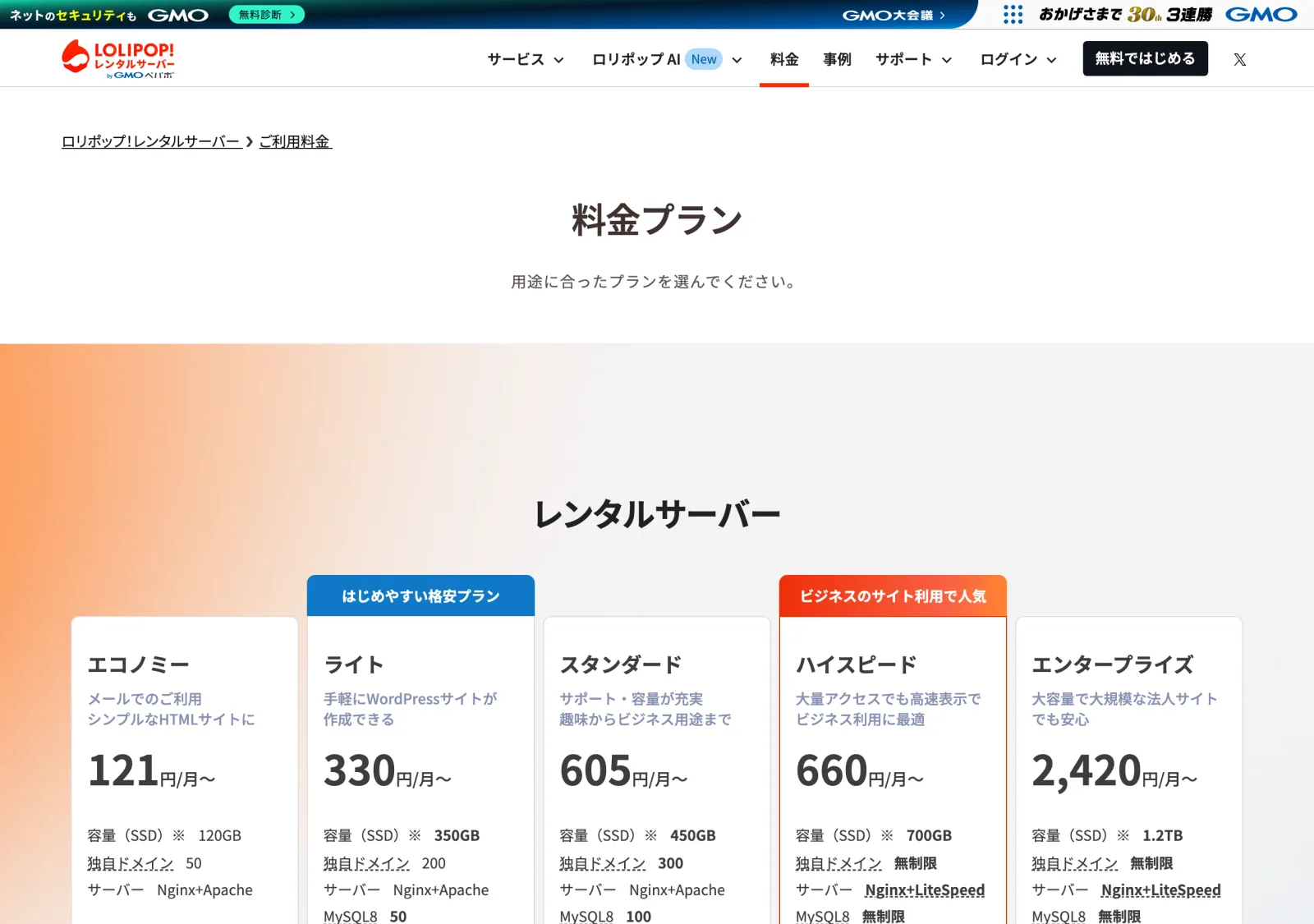Click 独自ドメイン link in スタンダード card
Viewport: 1314px width, 924px height.
[603, 863]
